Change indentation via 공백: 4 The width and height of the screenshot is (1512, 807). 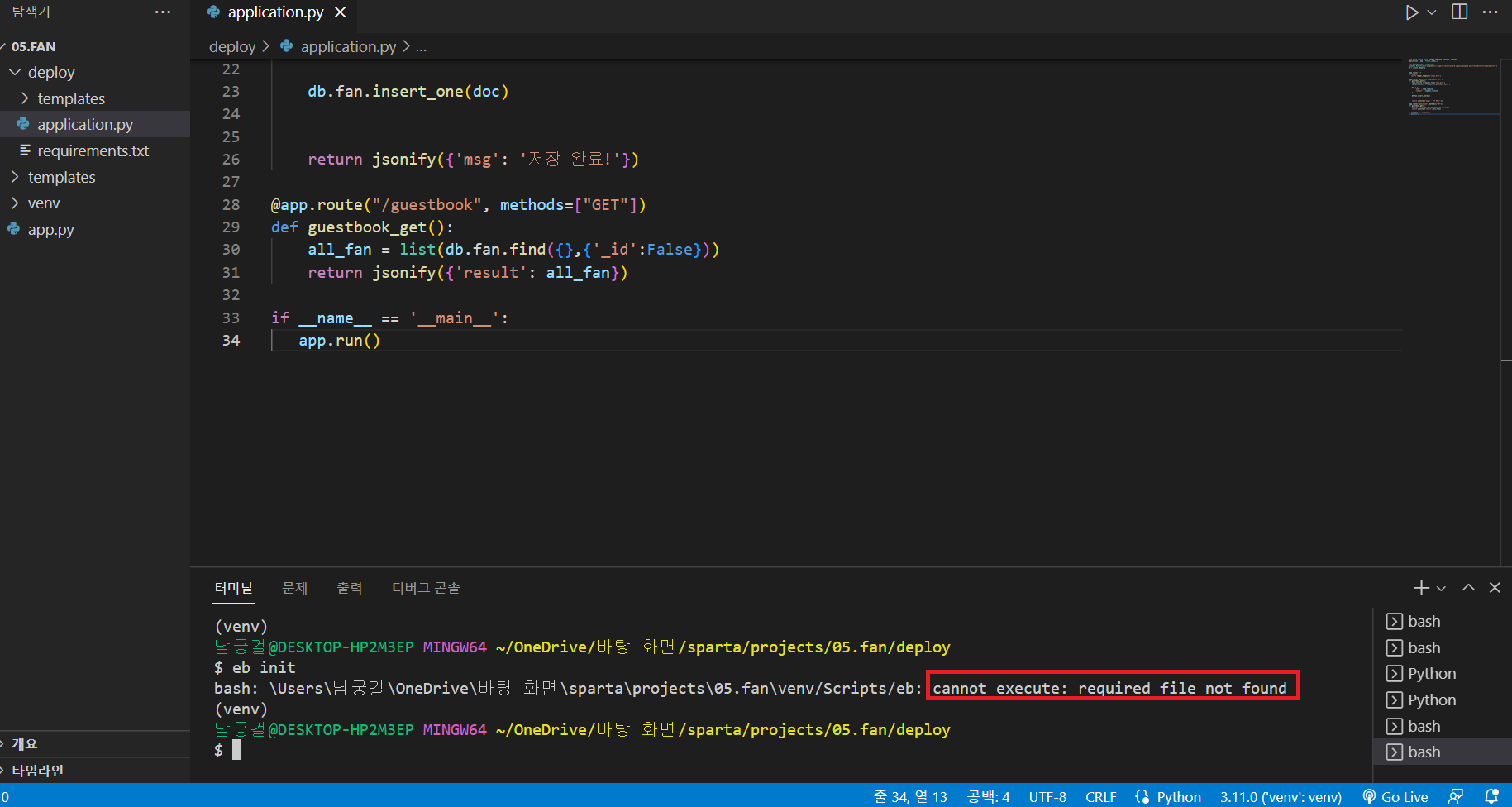pyautogui.click(x=989, y=796)
